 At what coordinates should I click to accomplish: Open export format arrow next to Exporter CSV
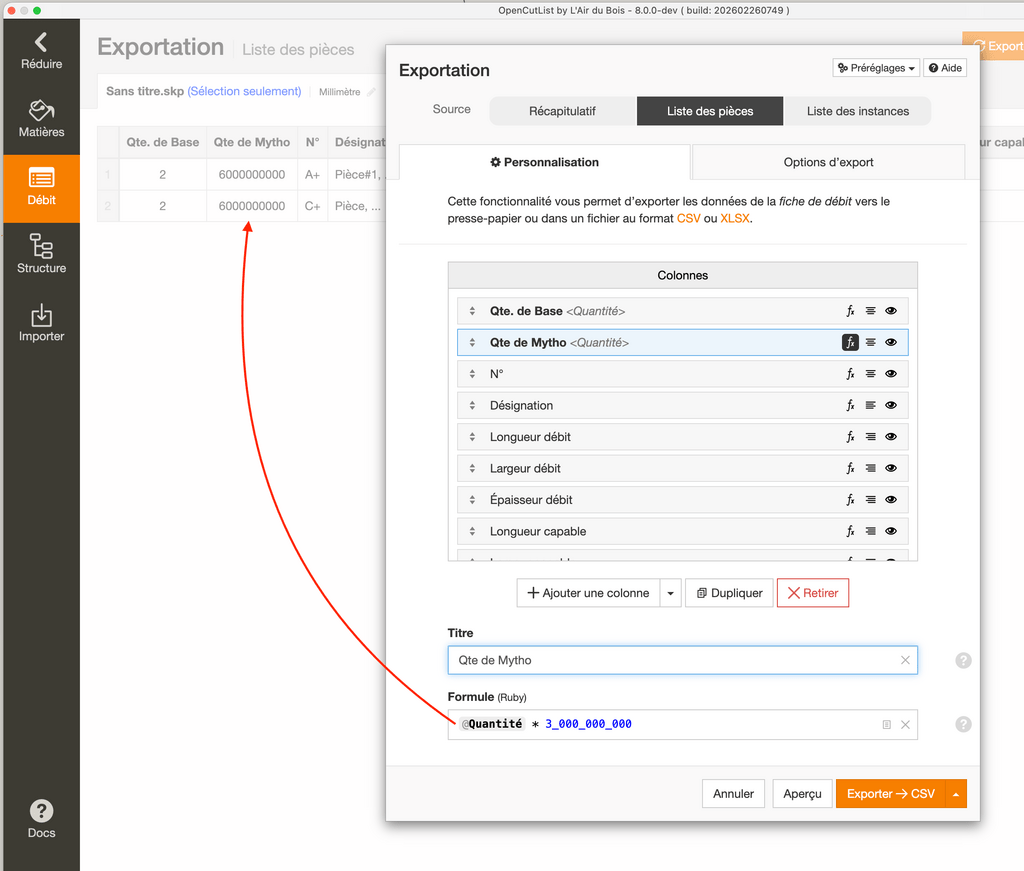[956, 794]
